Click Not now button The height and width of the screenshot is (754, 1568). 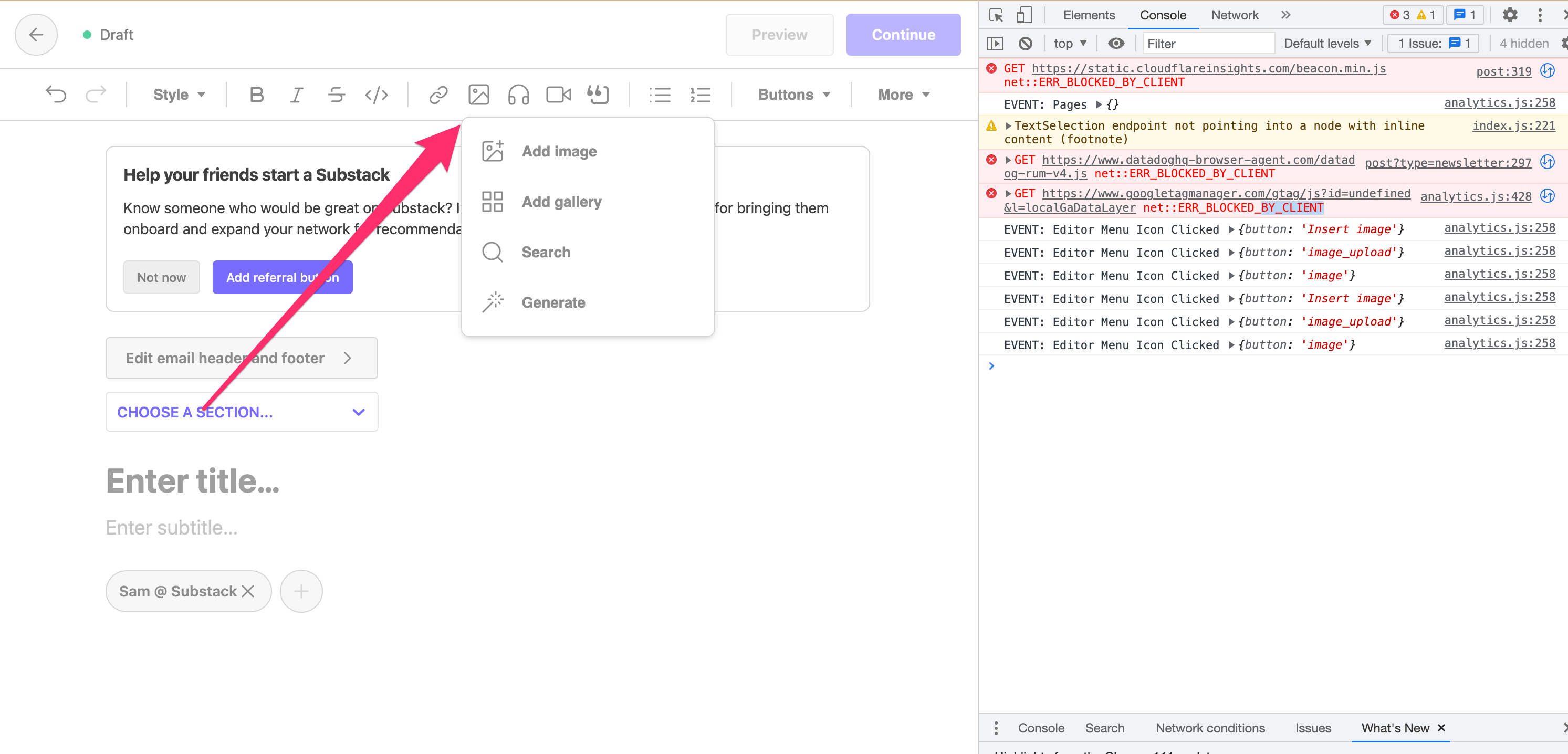coord(161,278)
